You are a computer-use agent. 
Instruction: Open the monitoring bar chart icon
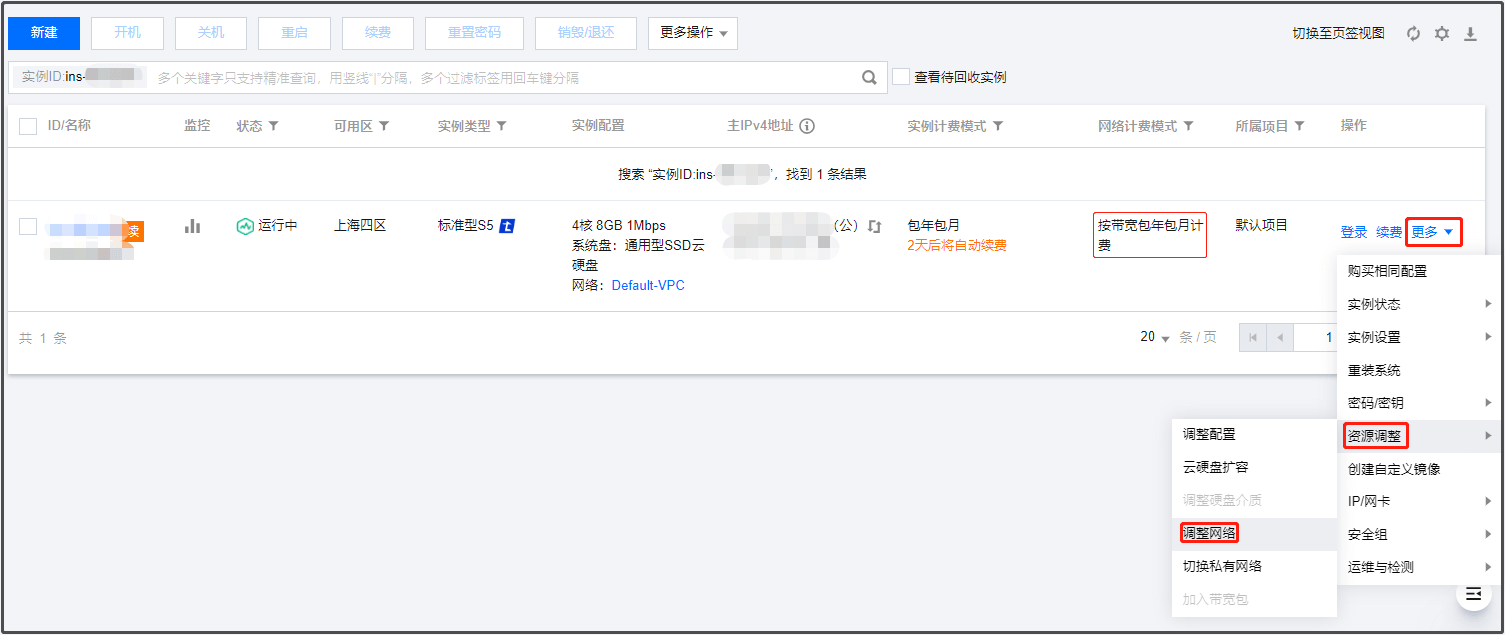pos(193,227)
